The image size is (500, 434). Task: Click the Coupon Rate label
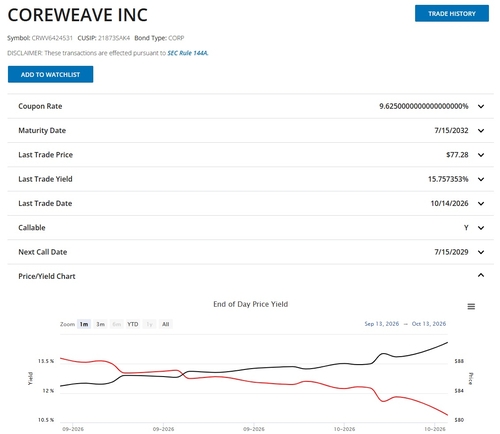click(x=40, y=106)
